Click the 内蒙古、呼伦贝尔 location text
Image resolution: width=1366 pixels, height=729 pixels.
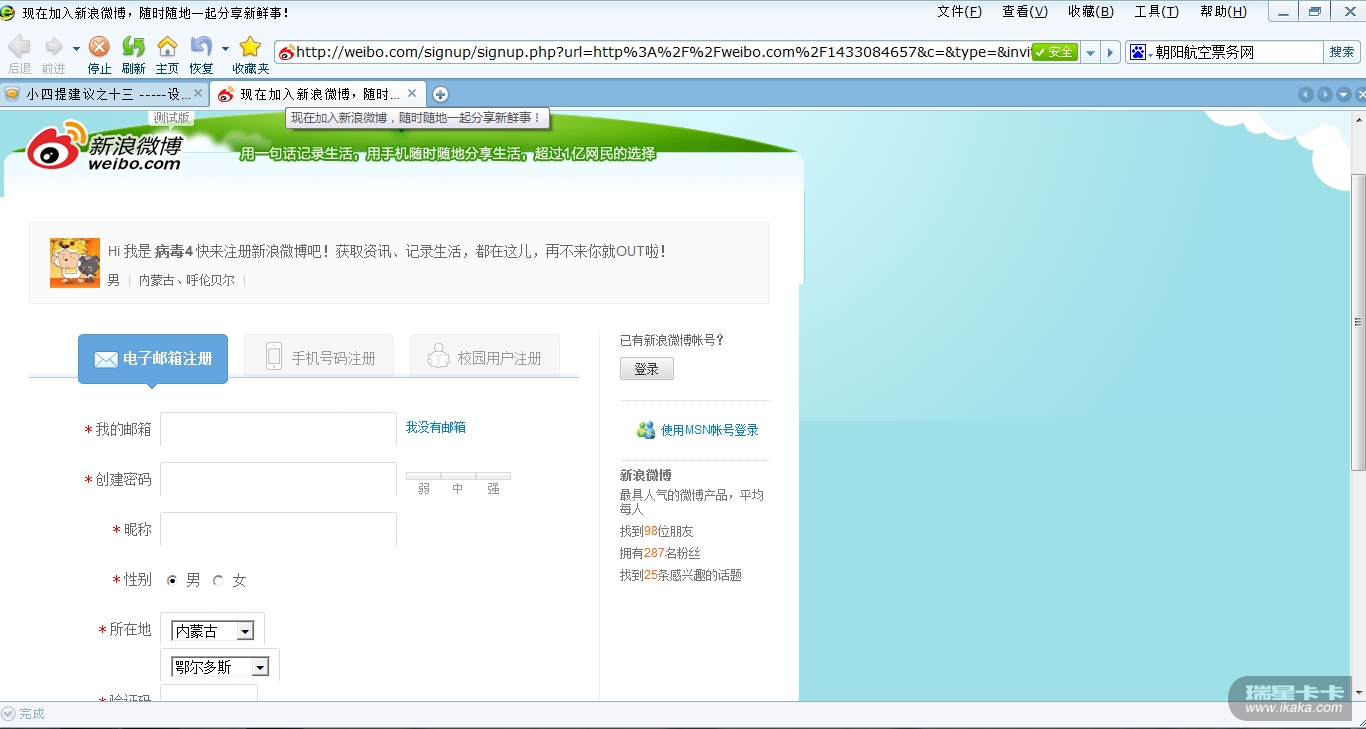pyautogui.click(x=187, y=280)
